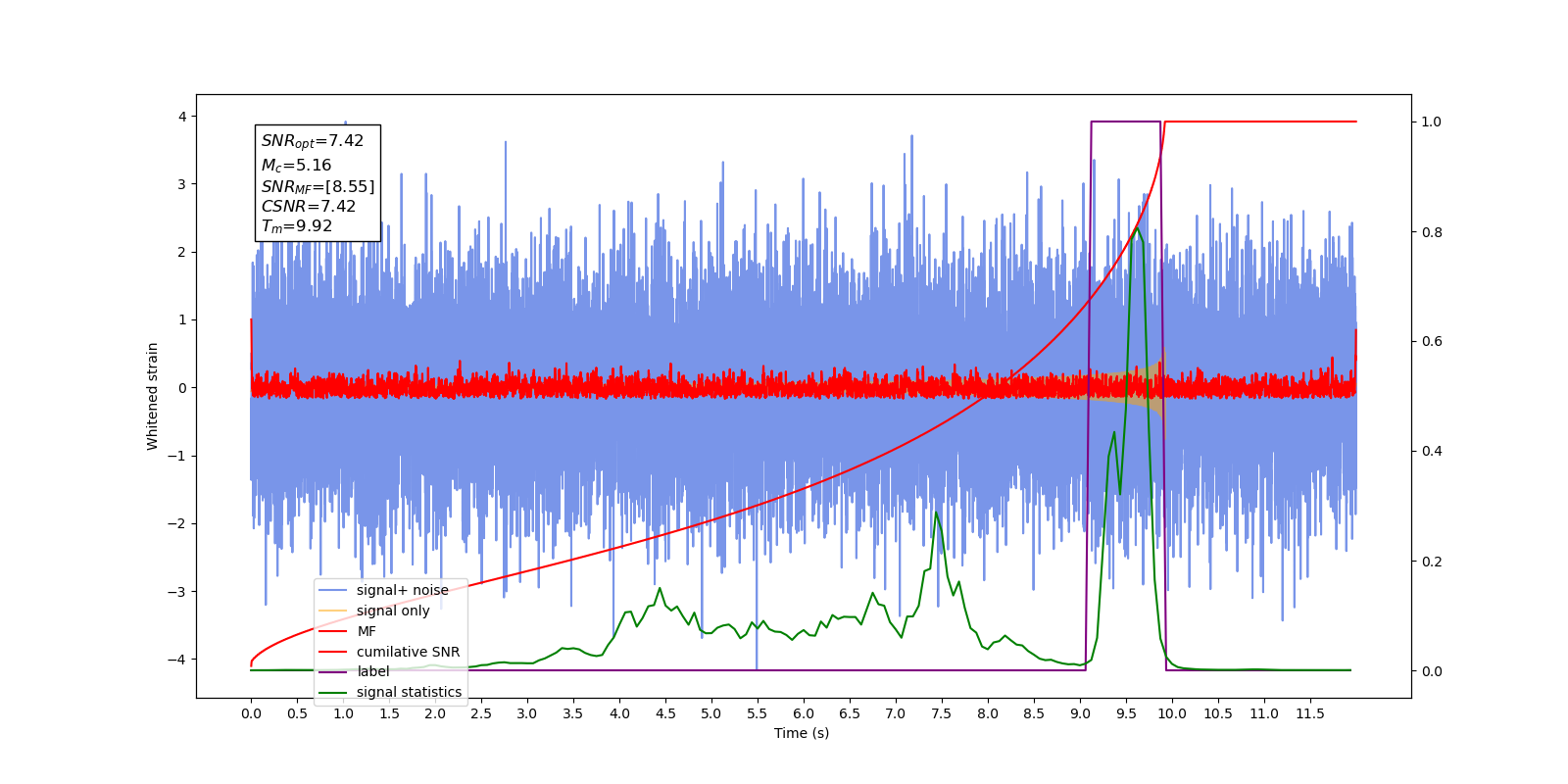The image size is (1568, 784).
Task: Click the left y-axis tick label −2
Action: point(176,523)
